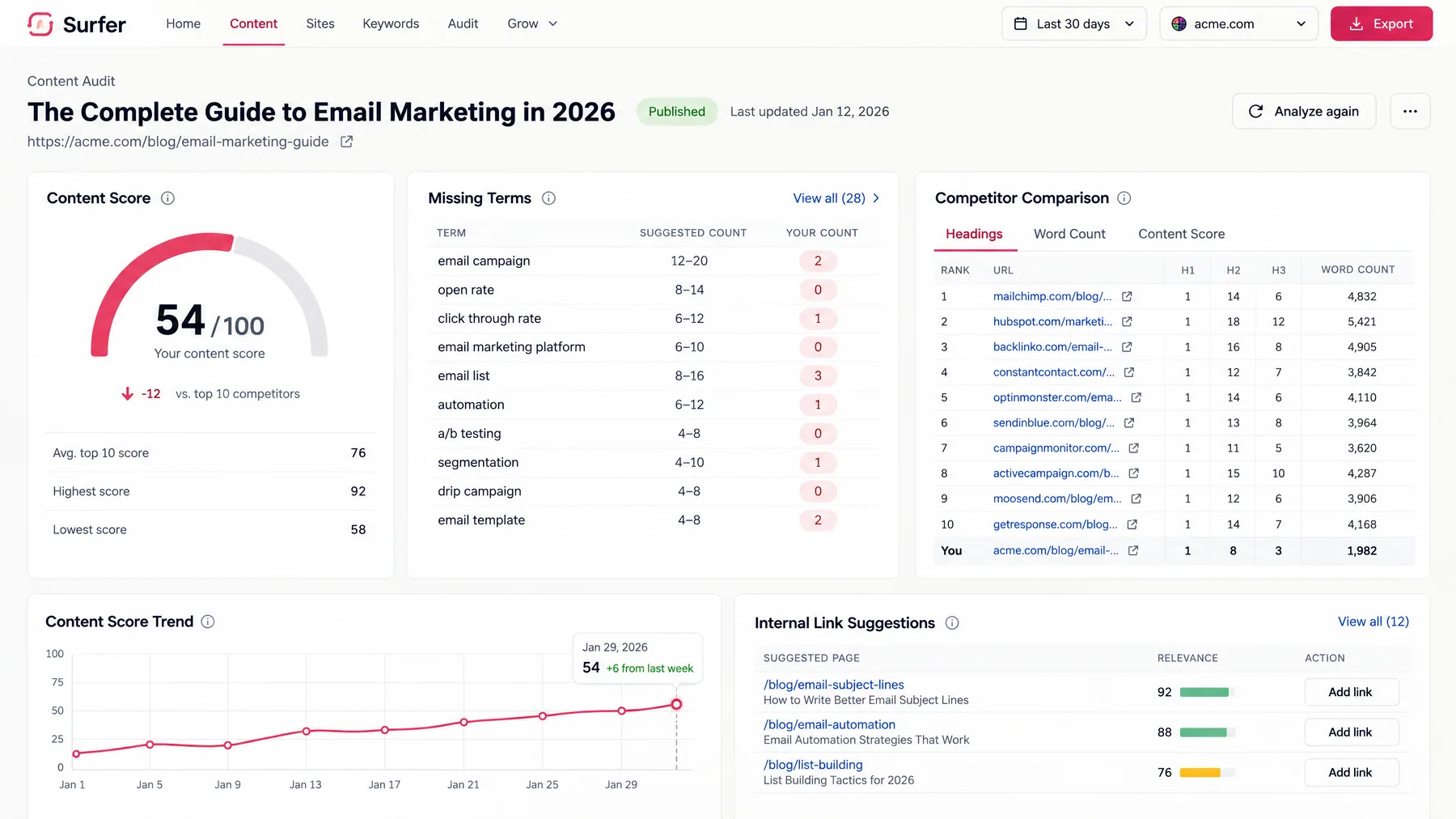Viewport: 1456px width, 819px height.
Task: Click View all (28) missing terms link
Action: [x=836, y=198]
